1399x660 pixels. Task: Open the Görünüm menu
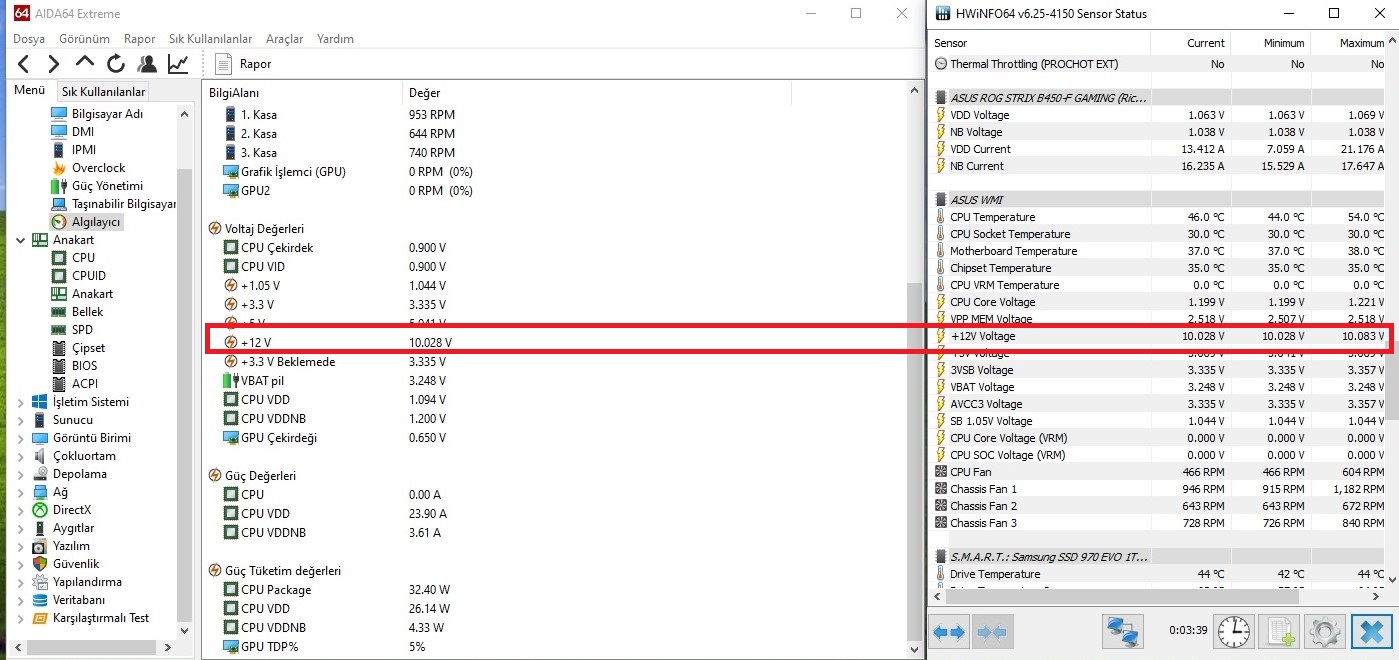click(84, 39)
